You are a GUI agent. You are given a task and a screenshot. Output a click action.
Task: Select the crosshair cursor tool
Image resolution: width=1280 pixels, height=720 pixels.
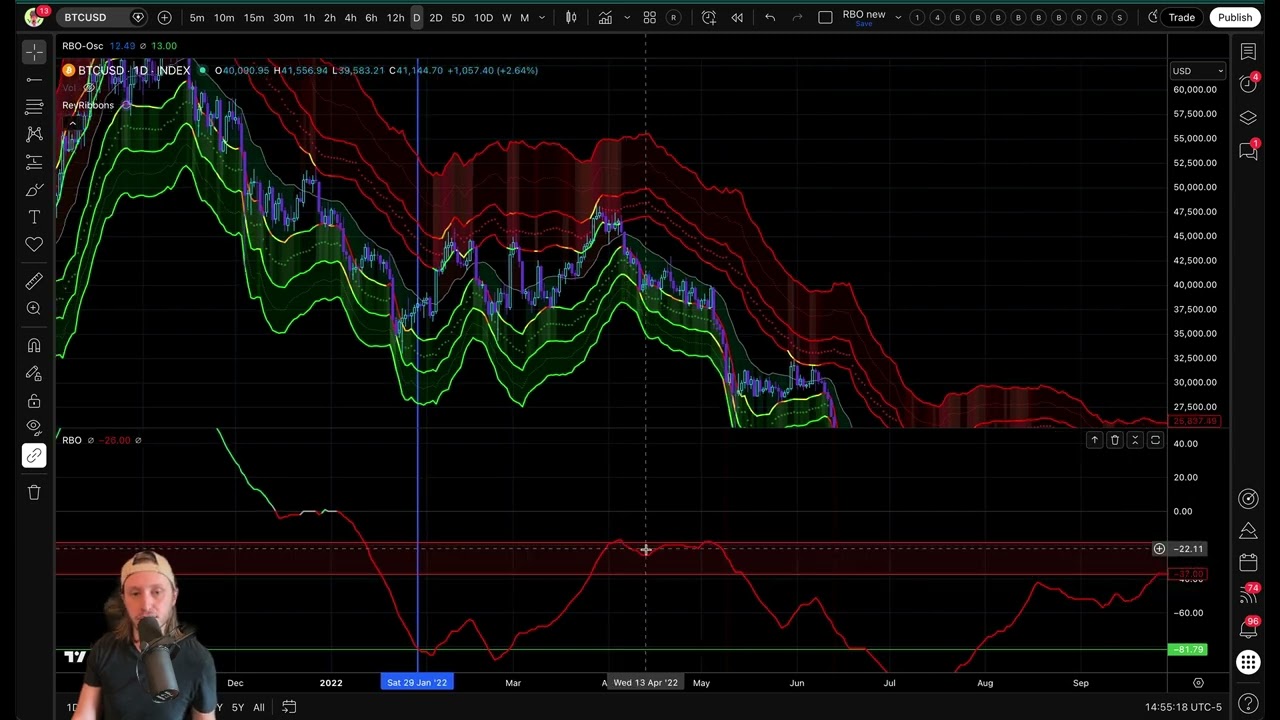coord(34,52)
